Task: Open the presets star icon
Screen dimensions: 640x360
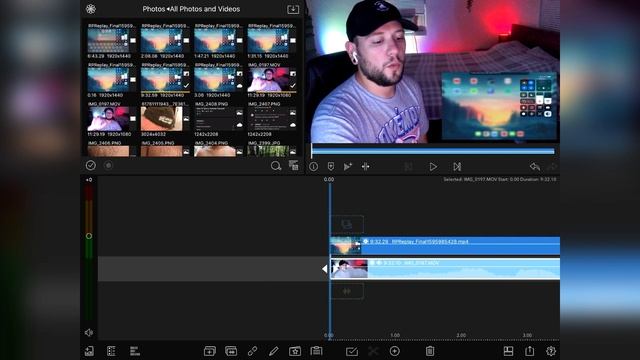Action: 295,351
